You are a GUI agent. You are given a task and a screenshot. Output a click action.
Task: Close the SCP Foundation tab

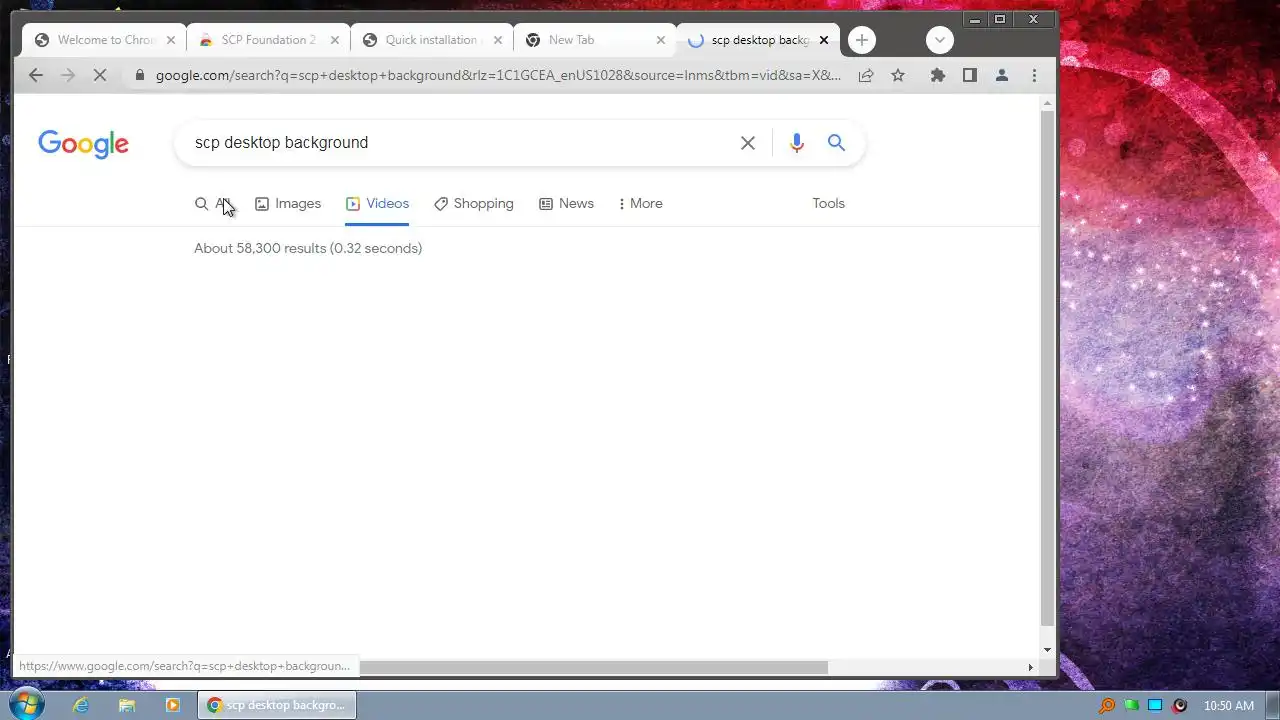click(335, 40)
